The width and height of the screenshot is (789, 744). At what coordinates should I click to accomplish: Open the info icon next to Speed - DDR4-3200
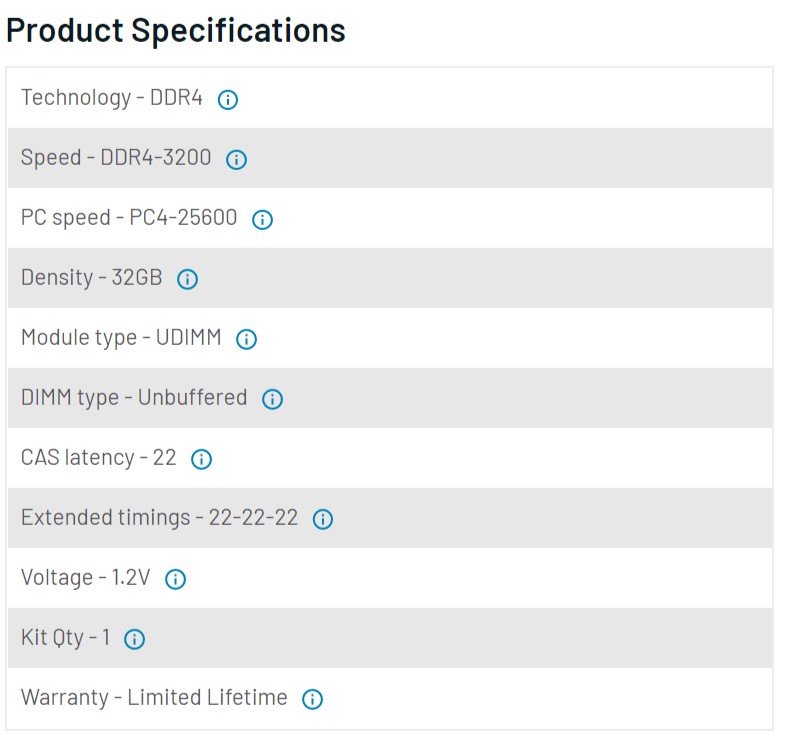pos(236,159)
